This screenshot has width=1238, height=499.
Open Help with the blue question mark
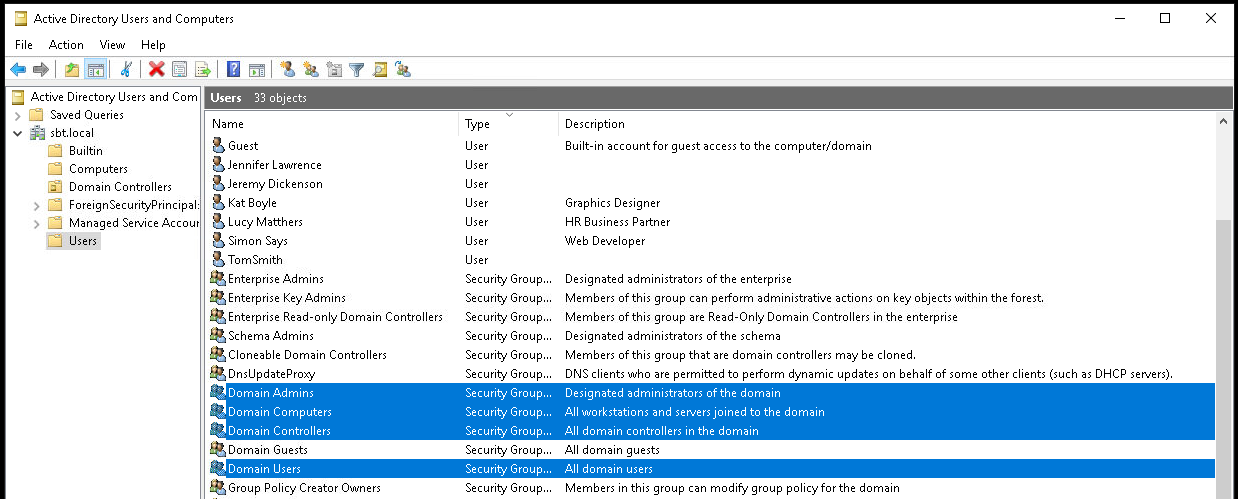pos(233,69)
